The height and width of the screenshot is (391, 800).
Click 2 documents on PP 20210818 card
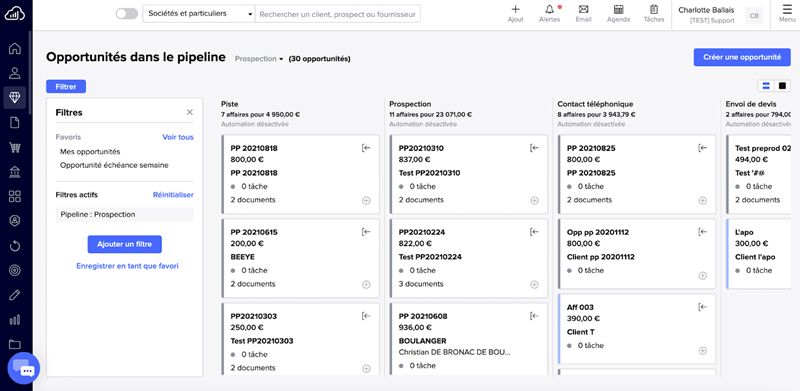tap(253, 200)
